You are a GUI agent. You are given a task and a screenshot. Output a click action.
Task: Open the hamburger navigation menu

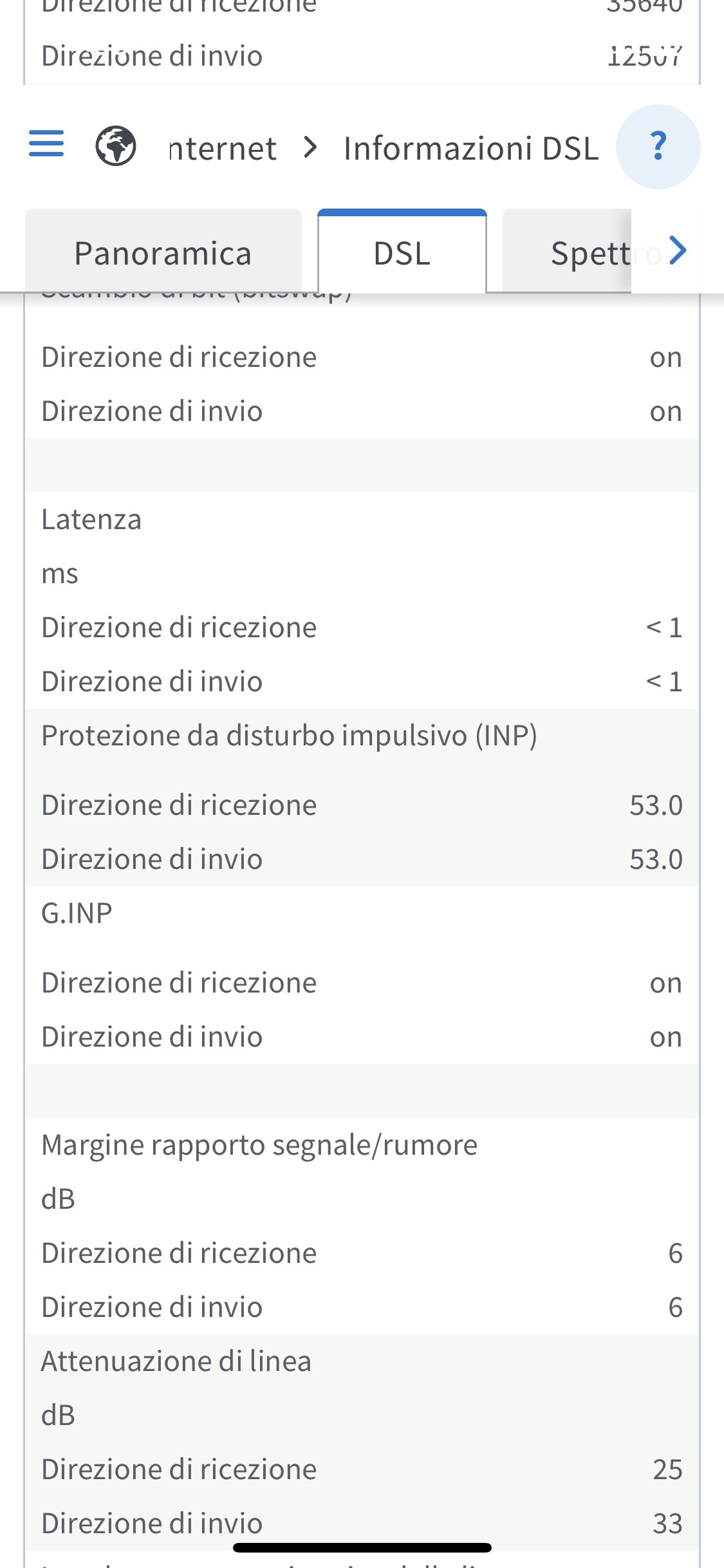[46, 144]
